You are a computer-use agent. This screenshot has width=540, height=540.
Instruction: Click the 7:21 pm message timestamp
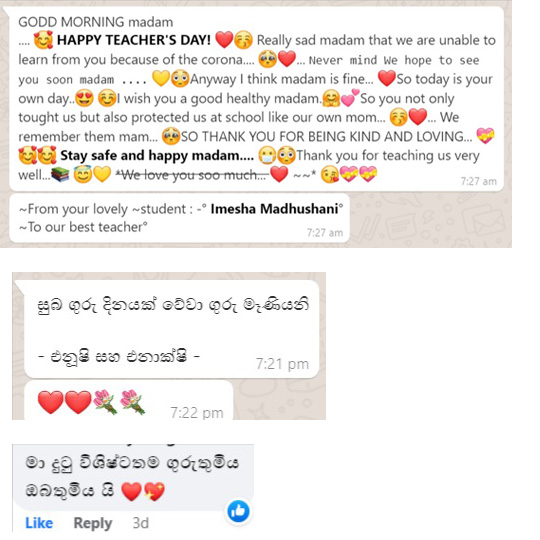(282, 364)
